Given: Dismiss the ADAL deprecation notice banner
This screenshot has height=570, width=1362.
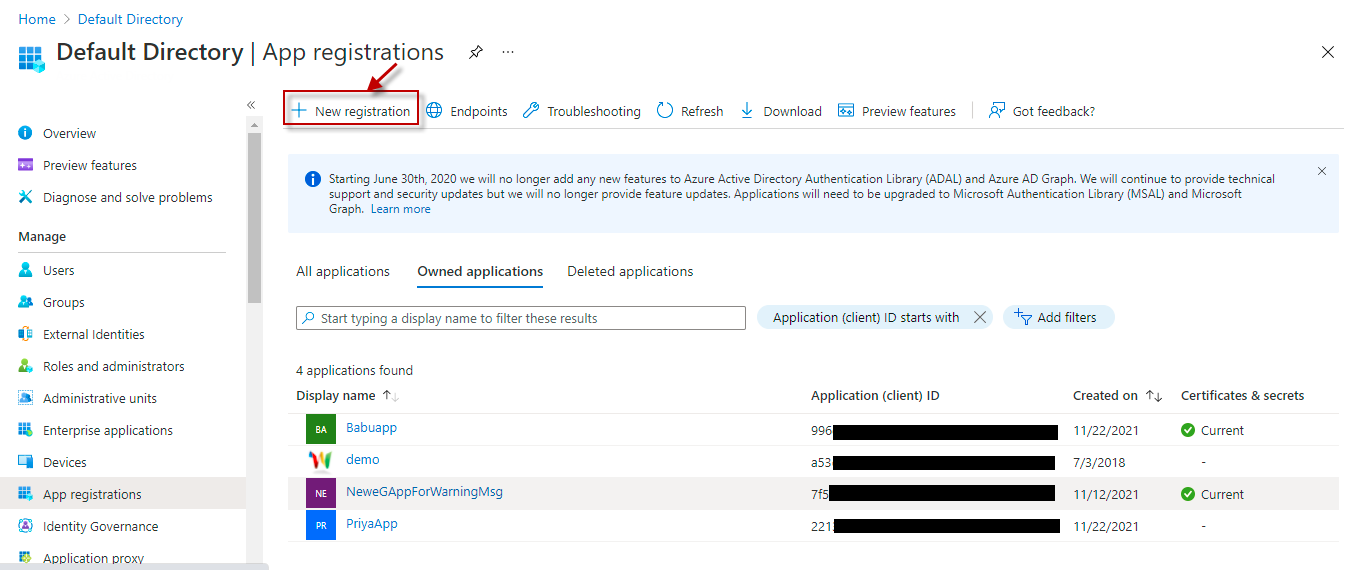Looking at the screenshot, I should tap(1321, 171).
